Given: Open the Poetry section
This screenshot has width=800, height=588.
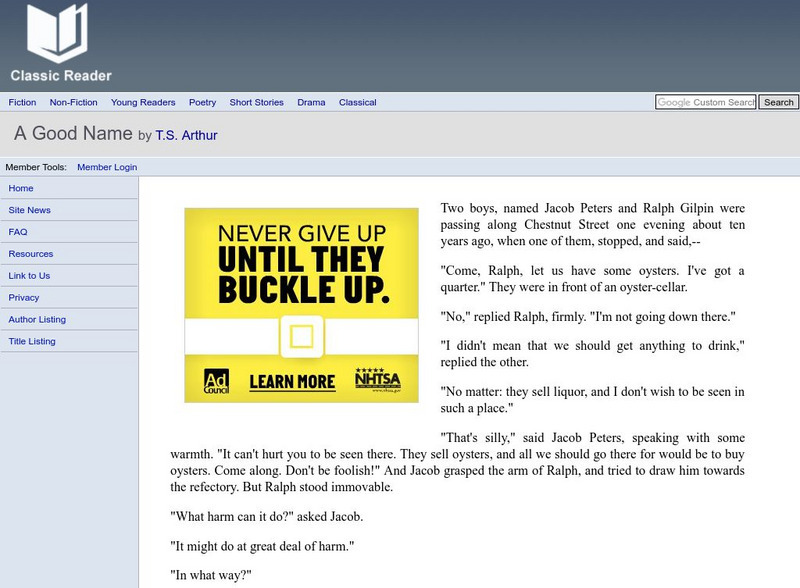Looking at the screenshot, I should tap(203, 102).
